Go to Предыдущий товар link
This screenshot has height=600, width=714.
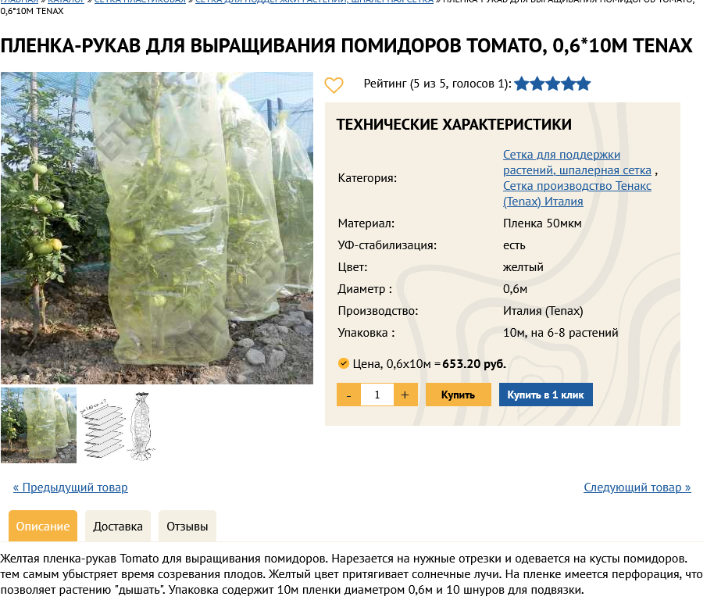click(x=71, y=488)
